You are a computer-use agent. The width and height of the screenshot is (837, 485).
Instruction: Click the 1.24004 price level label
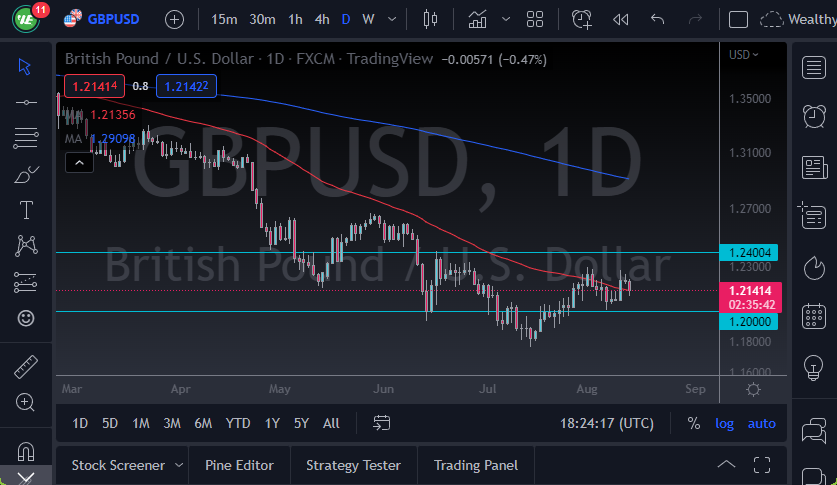click(x=748, y=253)
